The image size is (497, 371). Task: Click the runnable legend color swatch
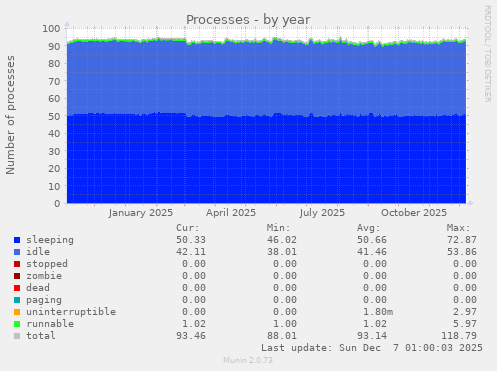(17, 324)
